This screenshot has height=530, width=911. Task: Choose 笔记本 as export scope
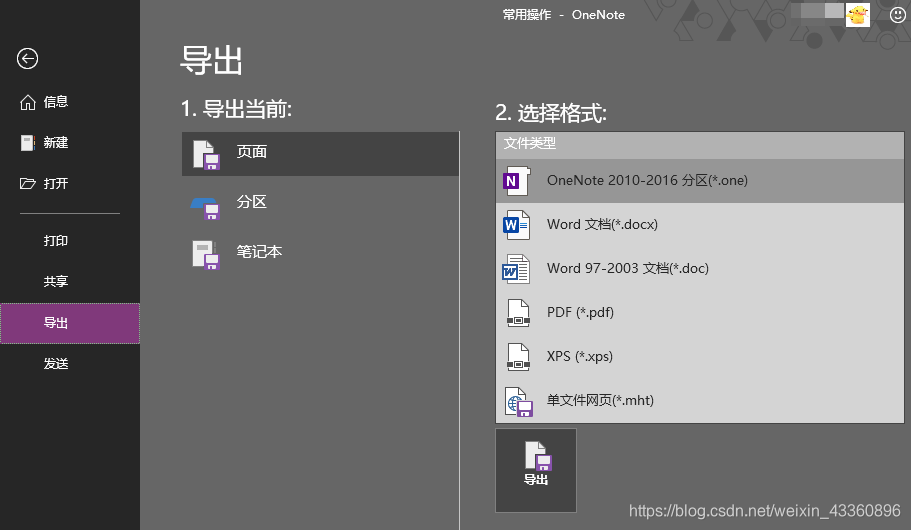click(x=320, y=253)
